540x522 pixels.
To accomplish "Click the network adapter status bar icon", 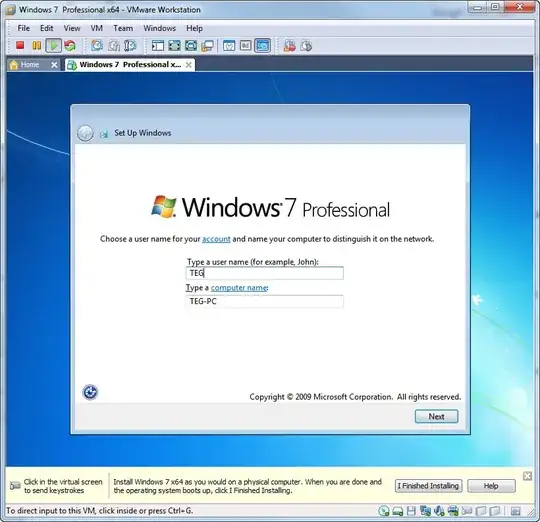I will point(425,511).
